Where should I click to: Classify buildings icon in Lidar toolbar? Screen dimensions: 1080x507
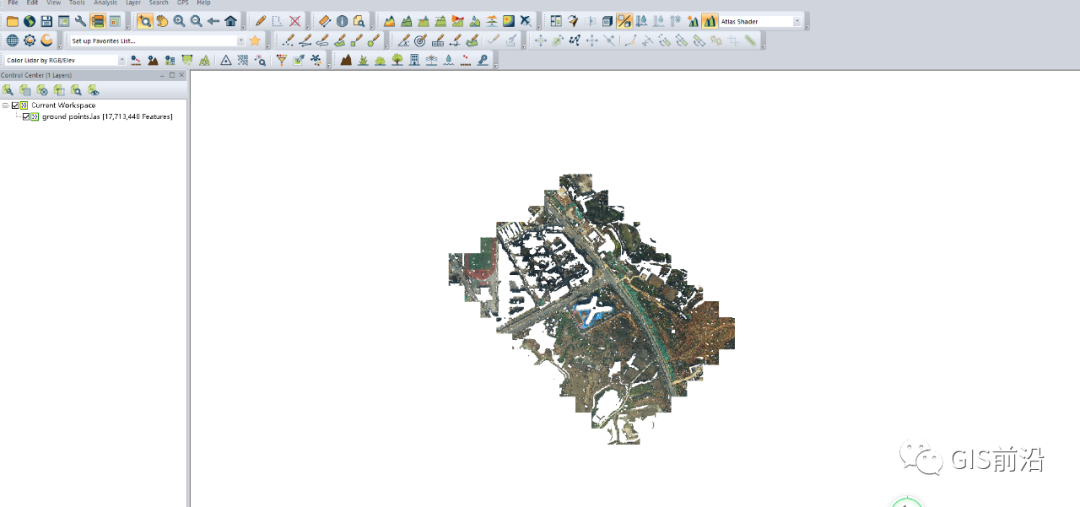tap(415, 60)
